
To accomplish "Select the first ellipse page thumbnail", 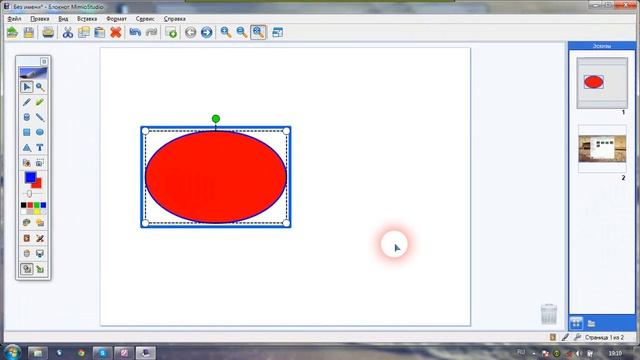I will tap(602, 83).
